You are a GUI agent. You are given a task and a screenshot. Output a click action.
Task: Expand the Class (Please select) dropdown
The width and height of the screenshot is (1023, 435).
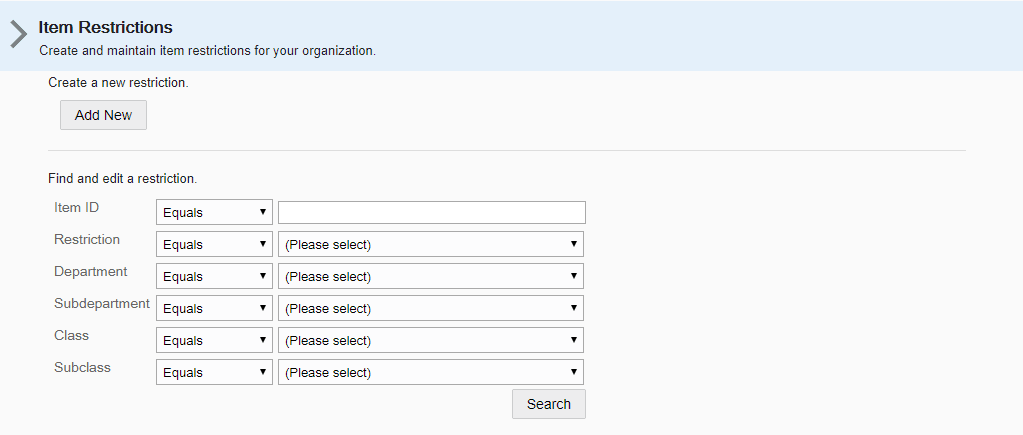pos(431,340)
